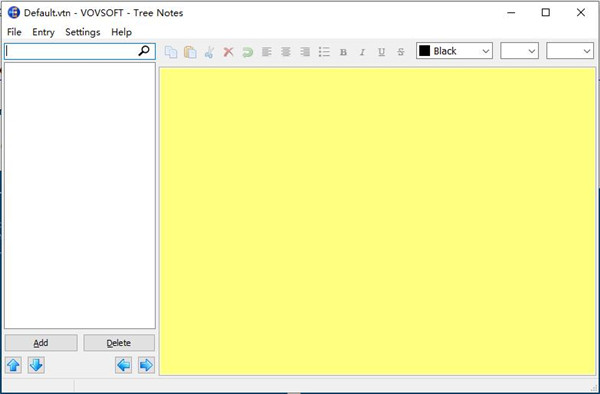Toggle strikethrough formatting
This screenshot has height=394, width=600.
(x=401, y=52)
